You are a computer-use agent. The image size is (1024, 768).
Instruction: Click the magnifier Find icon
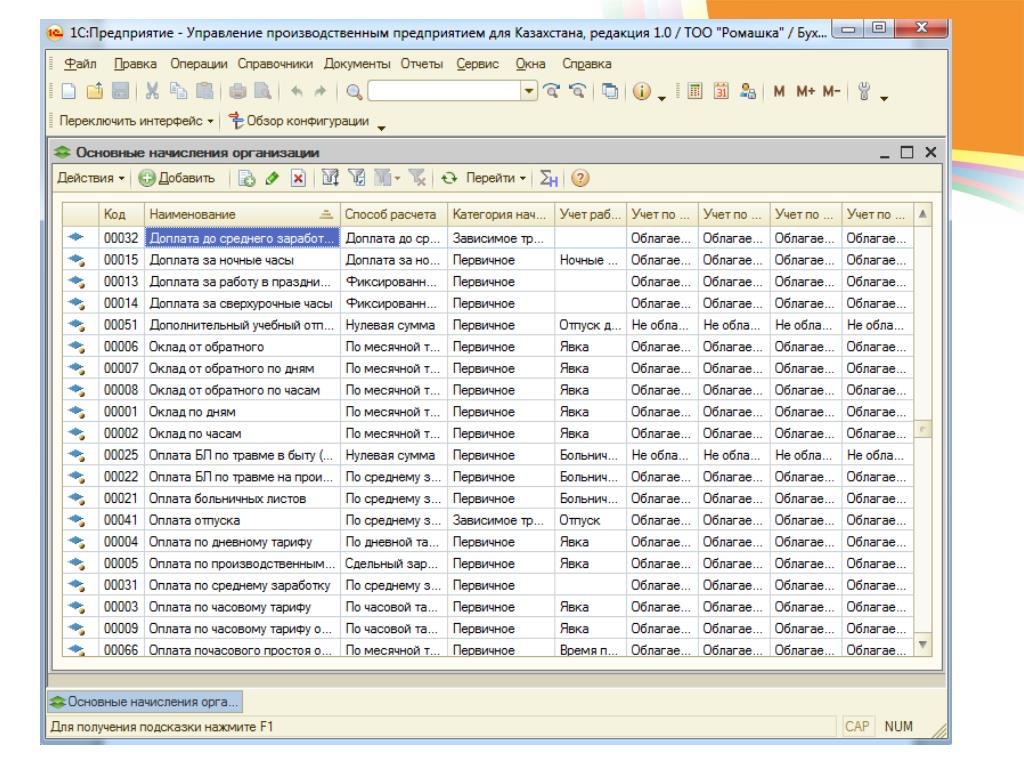pyautogui.click(x=354, y=91)
